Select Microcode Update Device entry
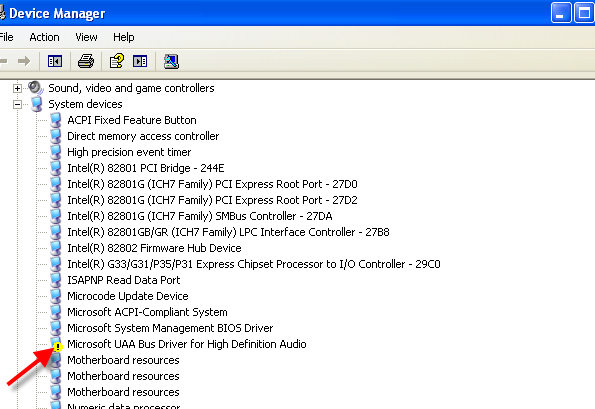The image size is (595, 409). 128,296
